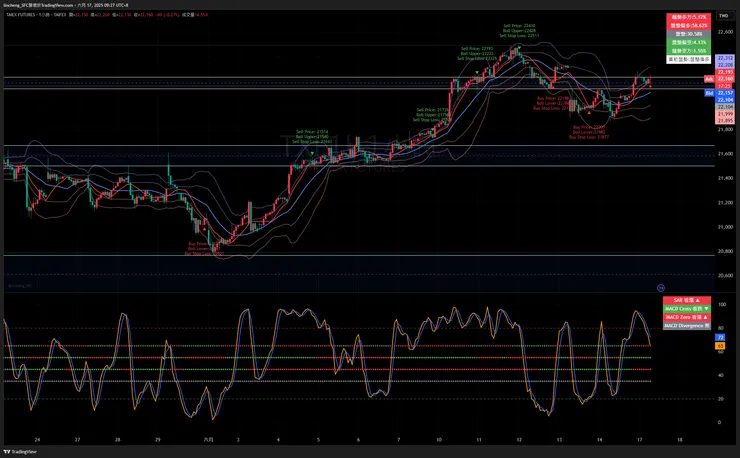Click the pink 21,999 price label
740x458 pixels.
click(x=725, y=114)
